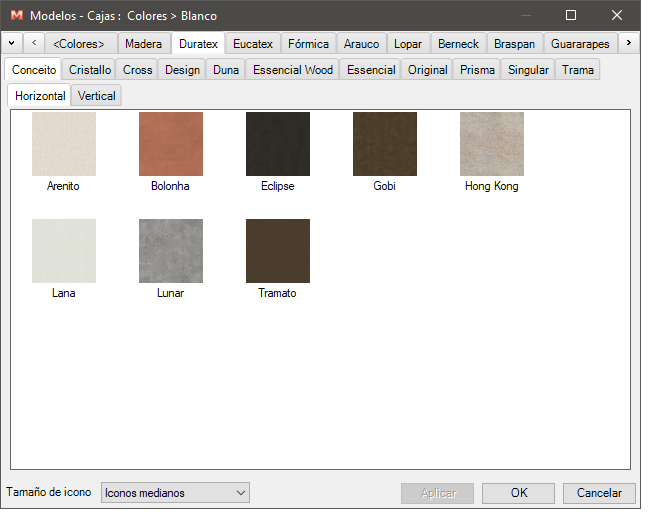Screen dimensions: 658x517
Task: Open the Cristallo collection tab
Action: coord(90,70)
